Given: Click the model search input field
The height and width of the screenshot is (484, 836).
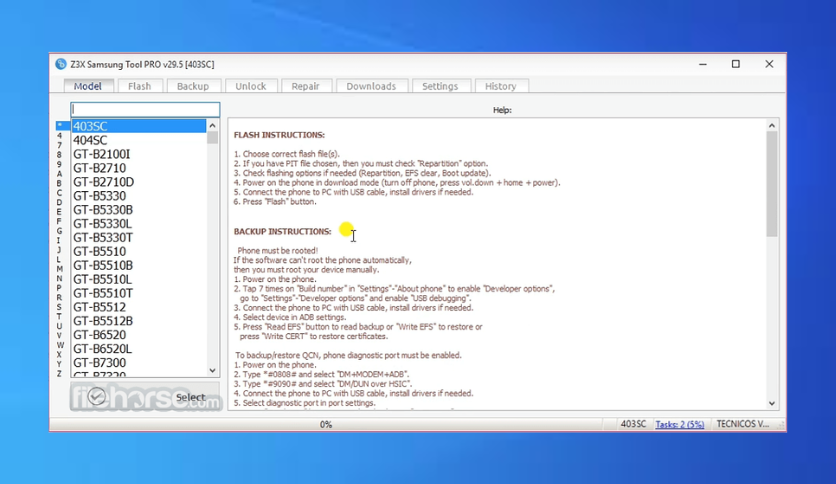Looking at the screenshot, I should coord(145,109).
